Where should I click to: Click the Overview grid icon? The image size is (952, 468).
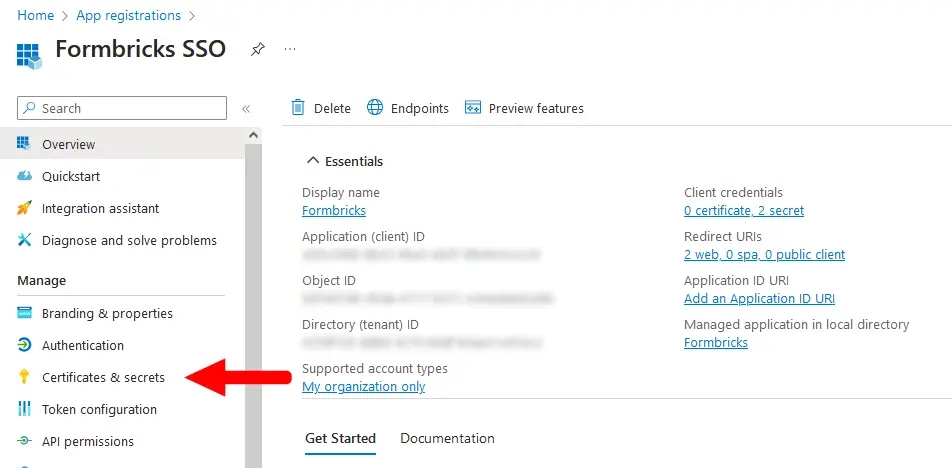click(24, 144)
